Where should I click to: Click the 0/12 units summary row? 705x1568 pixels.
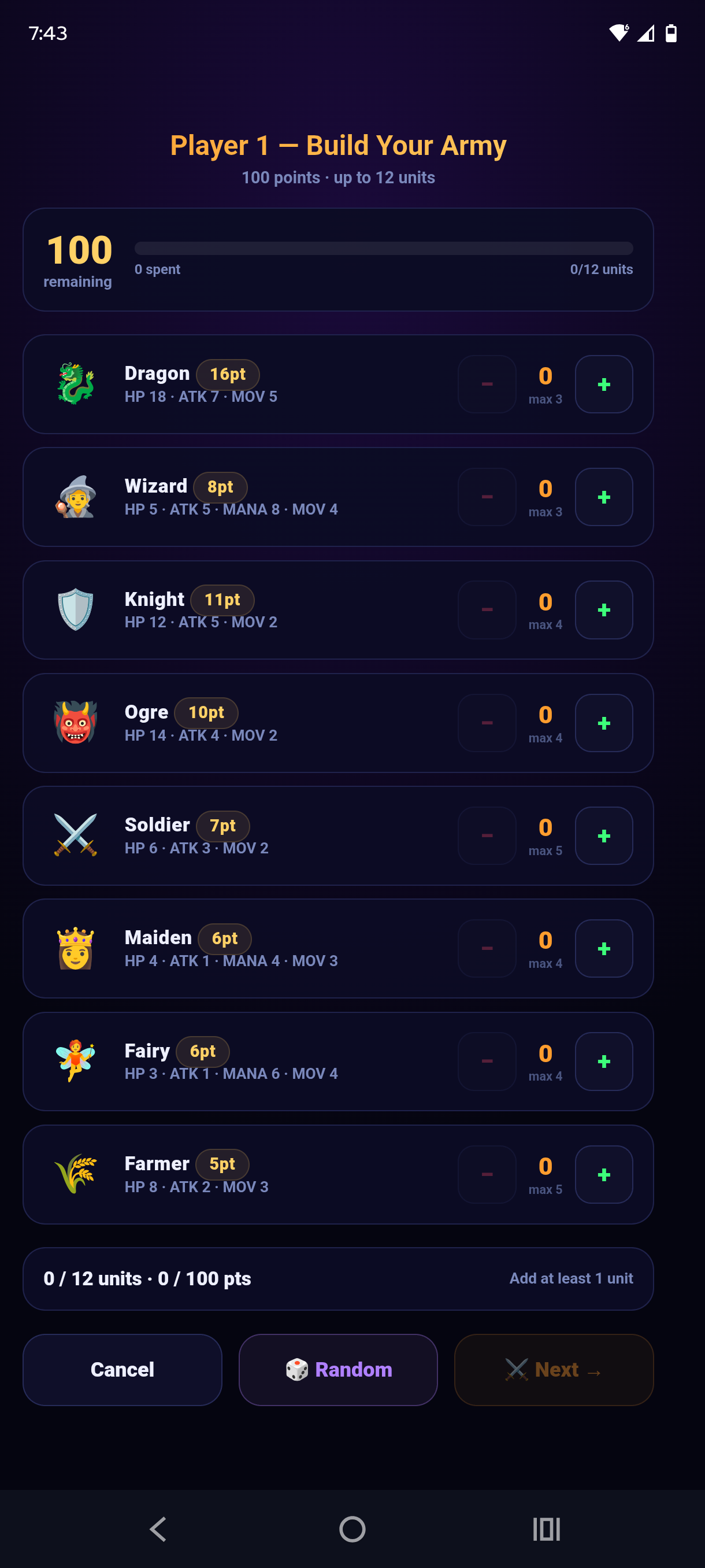pos(337,1279)
